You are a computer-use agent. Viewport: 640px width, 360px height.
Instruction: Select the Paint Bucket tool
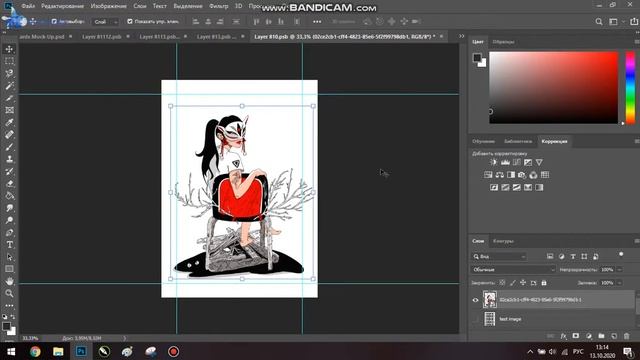[x=9, y=196]
